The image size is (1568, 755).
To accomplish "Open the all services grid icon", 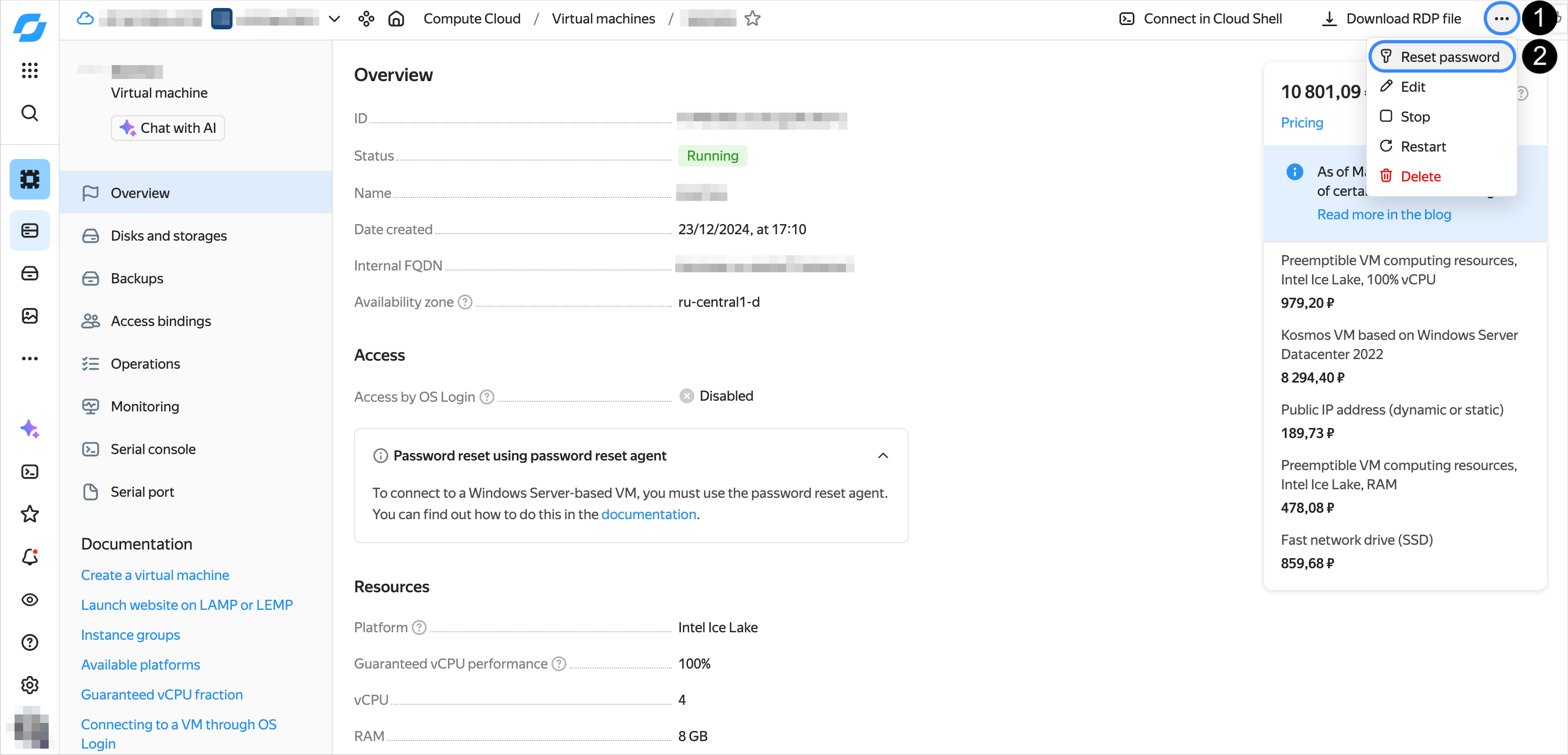I will (29, 70).
